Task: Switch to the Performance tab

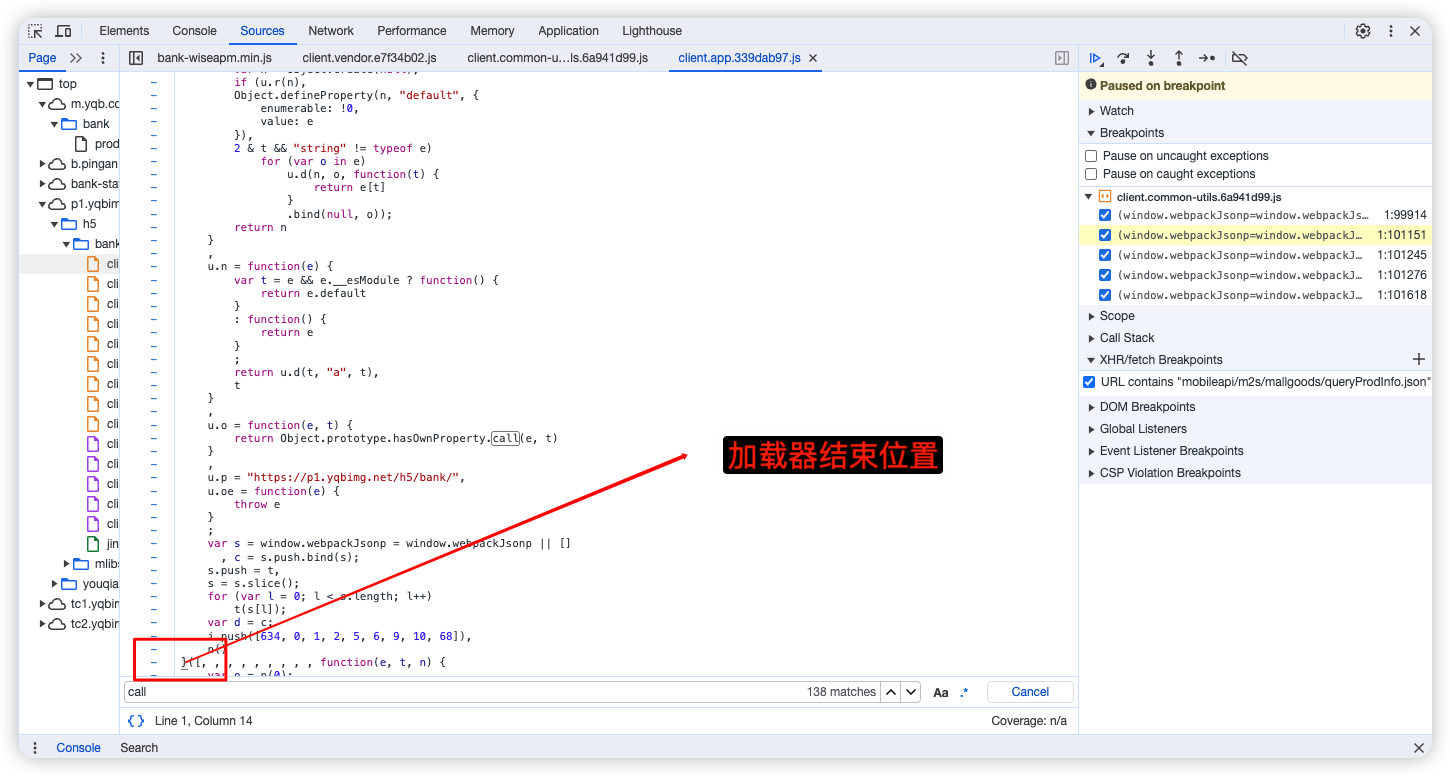Action: click(x=412, y=31)
